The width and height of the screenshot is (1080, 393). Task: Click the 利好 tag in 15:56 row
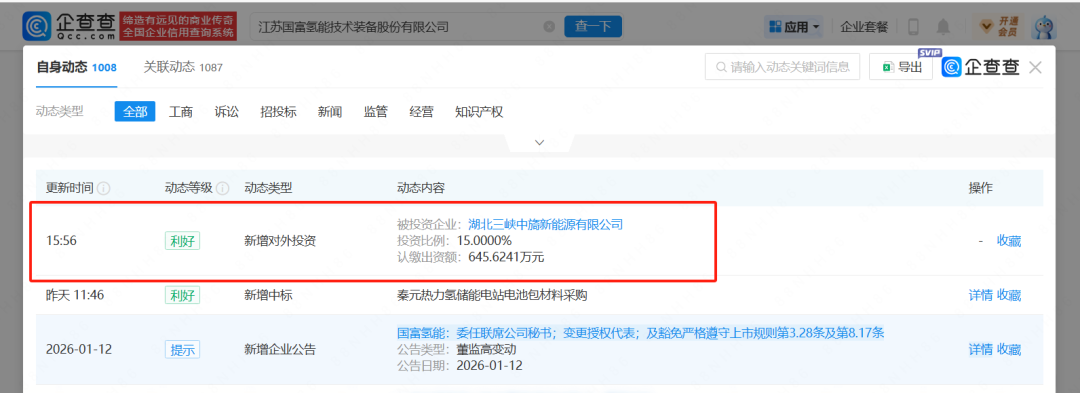click(182, 241)
